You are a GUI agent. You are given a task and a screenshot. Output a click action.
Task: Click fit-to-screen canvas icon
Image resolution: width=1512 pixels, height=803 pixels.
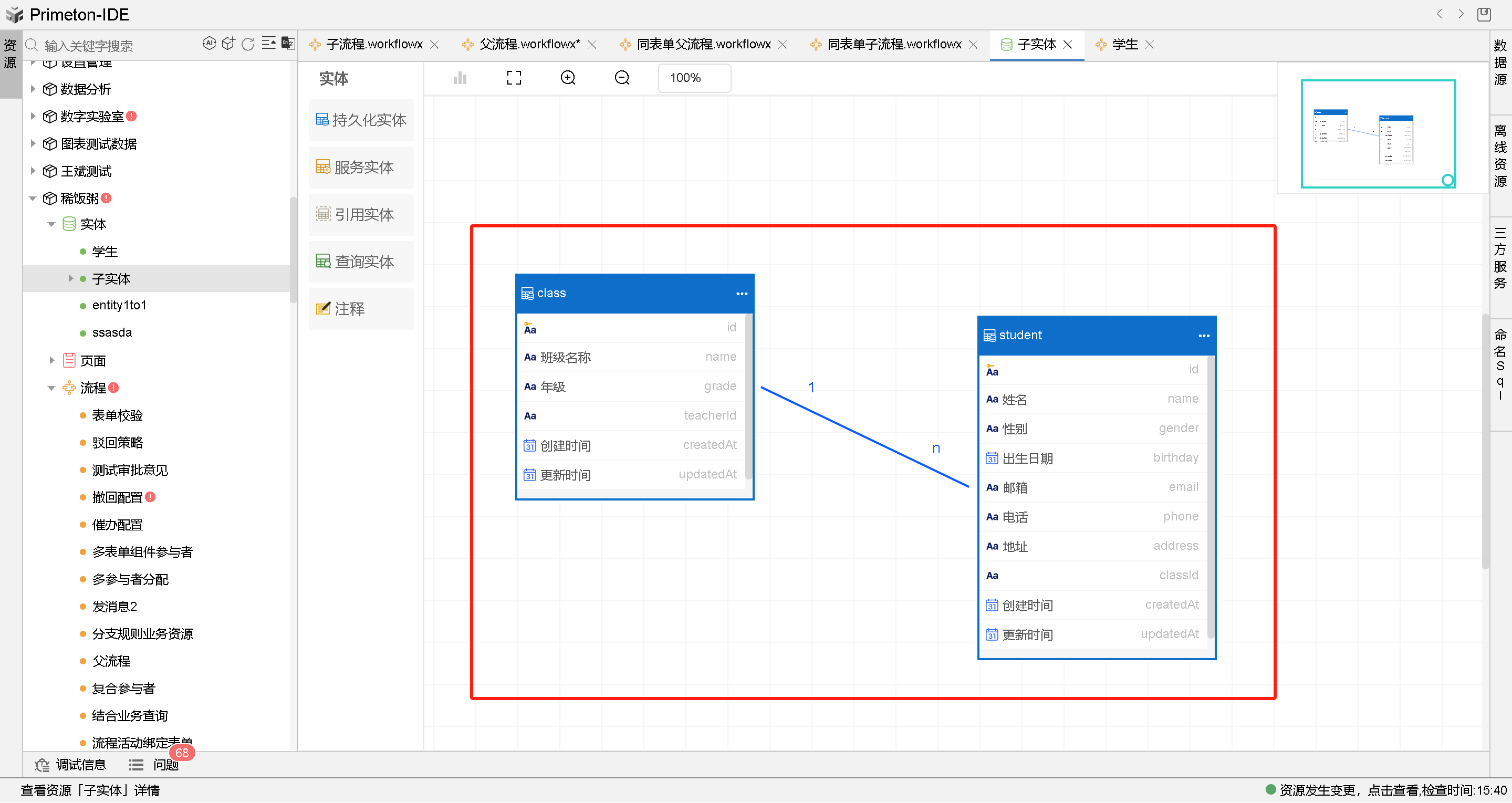click(x=514, y=78)
